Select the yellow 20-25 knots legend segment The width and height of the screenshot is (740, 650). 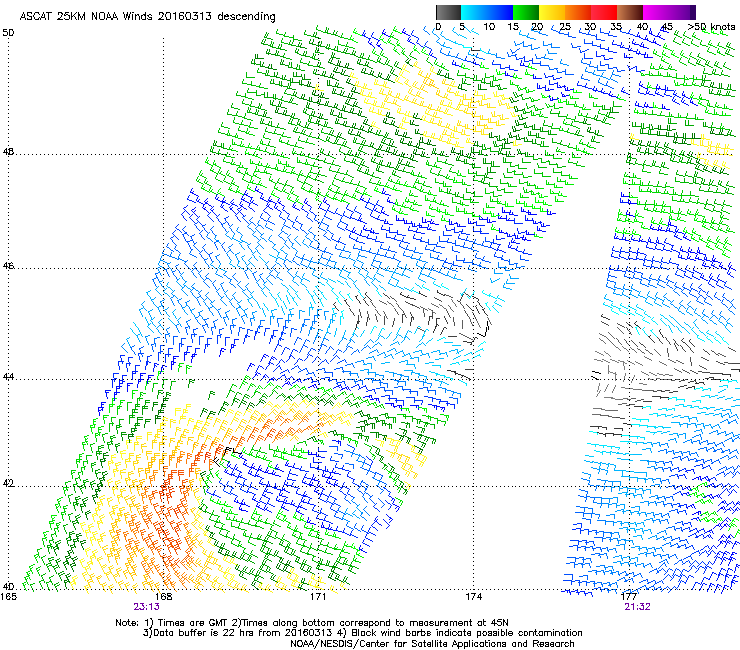[x=552, y=12]
